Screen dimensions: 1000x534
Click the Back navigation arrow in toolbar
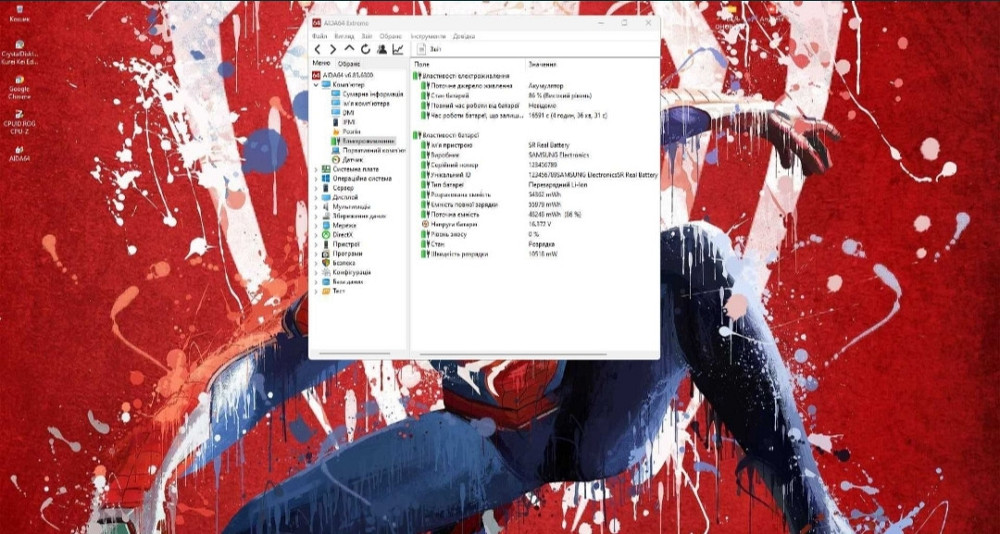point(318,48)
